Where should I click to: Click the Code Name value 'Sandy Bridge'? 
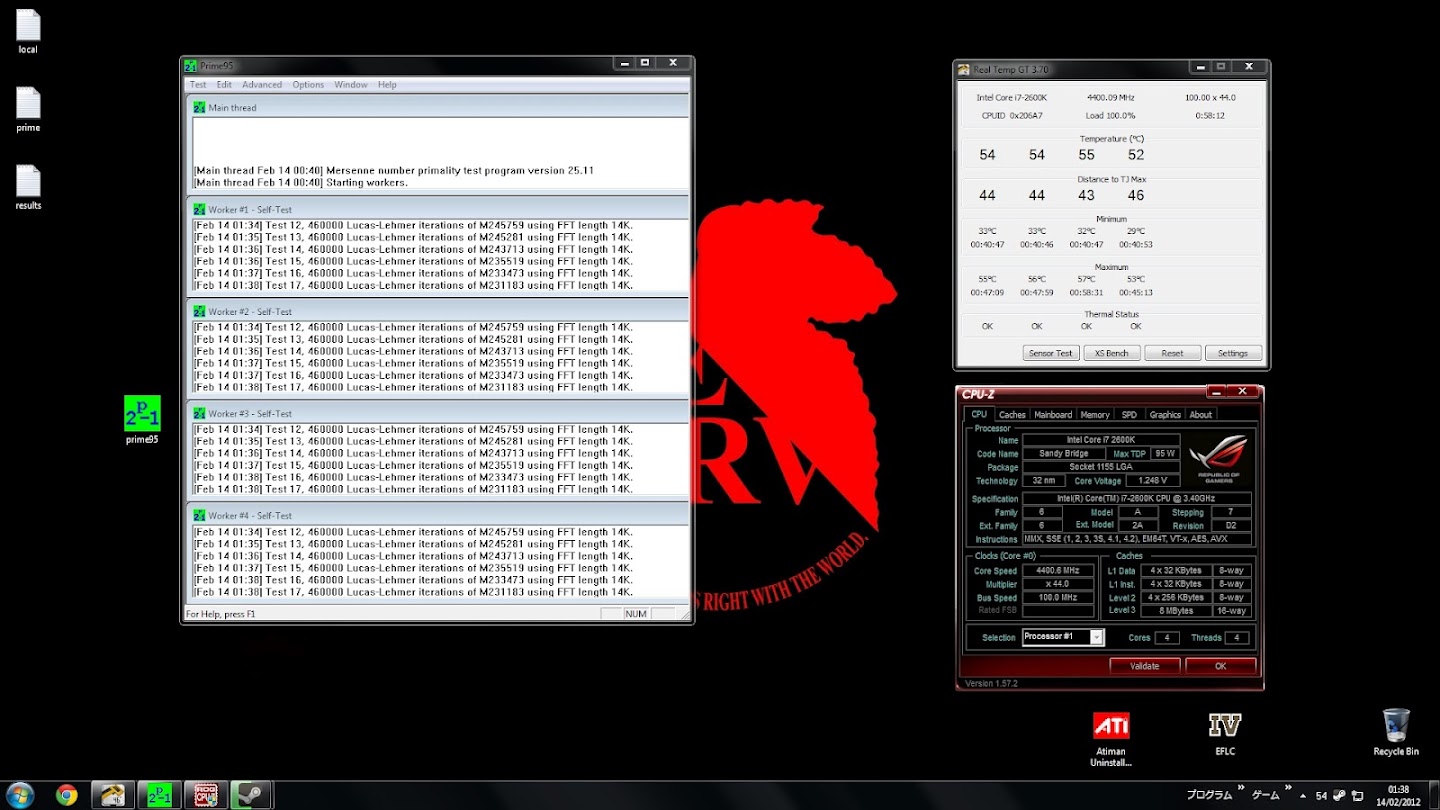click(1063, 454)
